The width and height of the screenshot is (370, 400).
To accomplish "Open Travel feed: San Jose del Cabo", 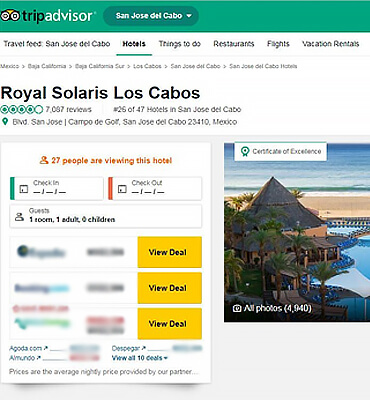I will 57,44.
